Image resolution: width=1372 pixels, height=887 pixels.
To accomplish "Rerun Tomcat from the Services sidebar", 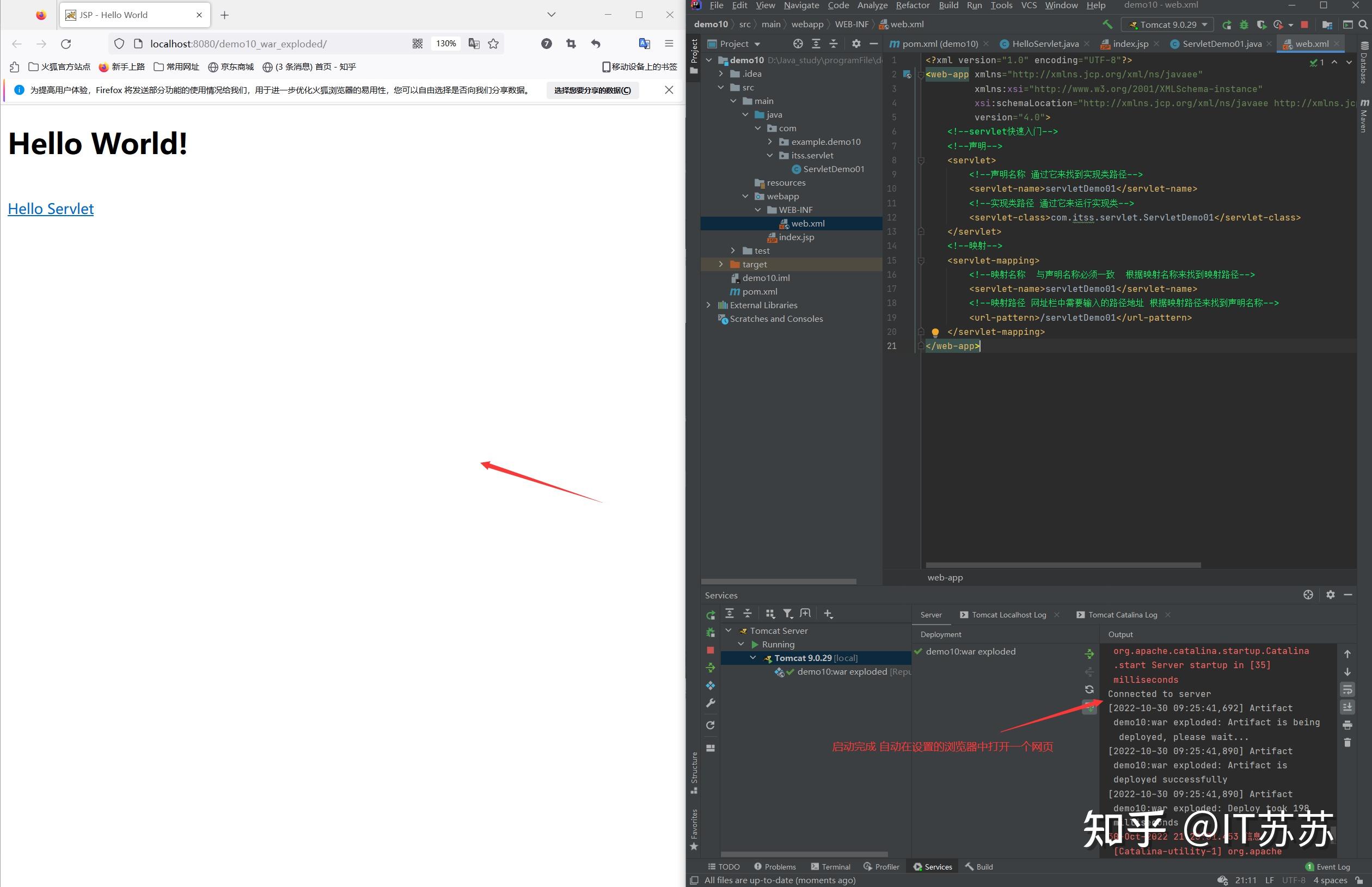I will coord(710,615).
